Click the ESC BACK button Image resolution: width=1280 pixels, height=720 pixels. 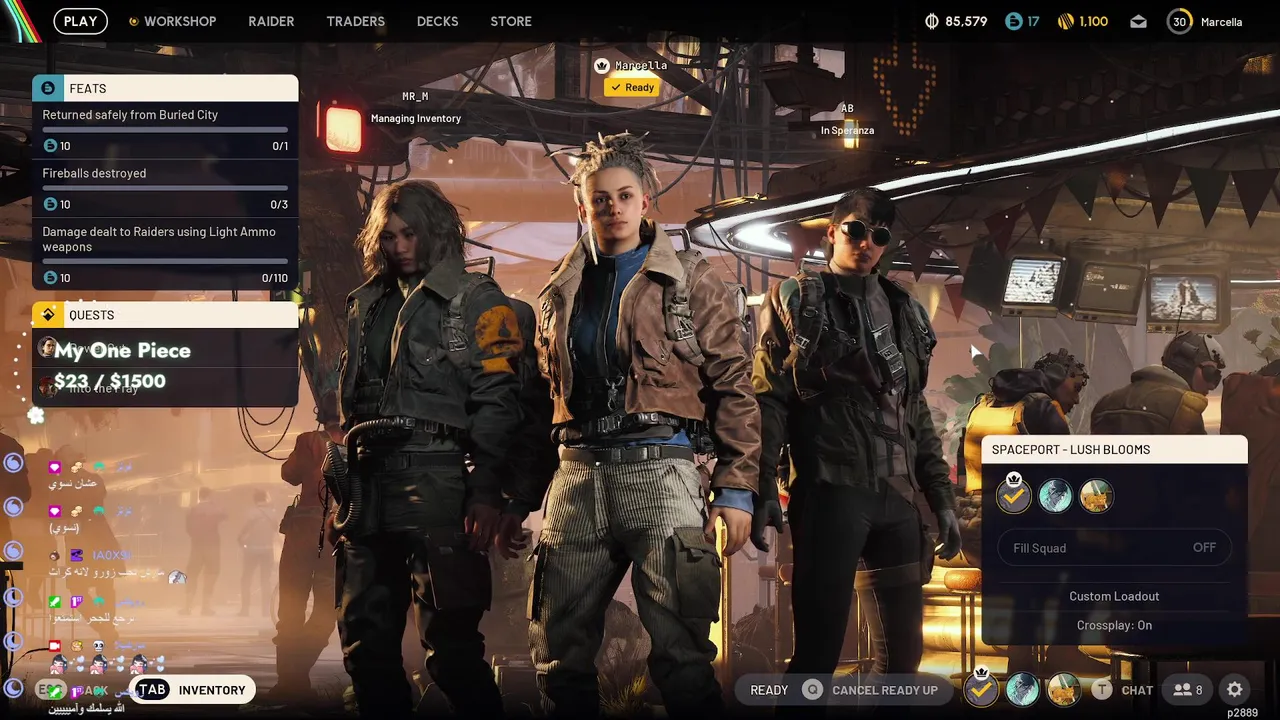[x=72, y=690]
